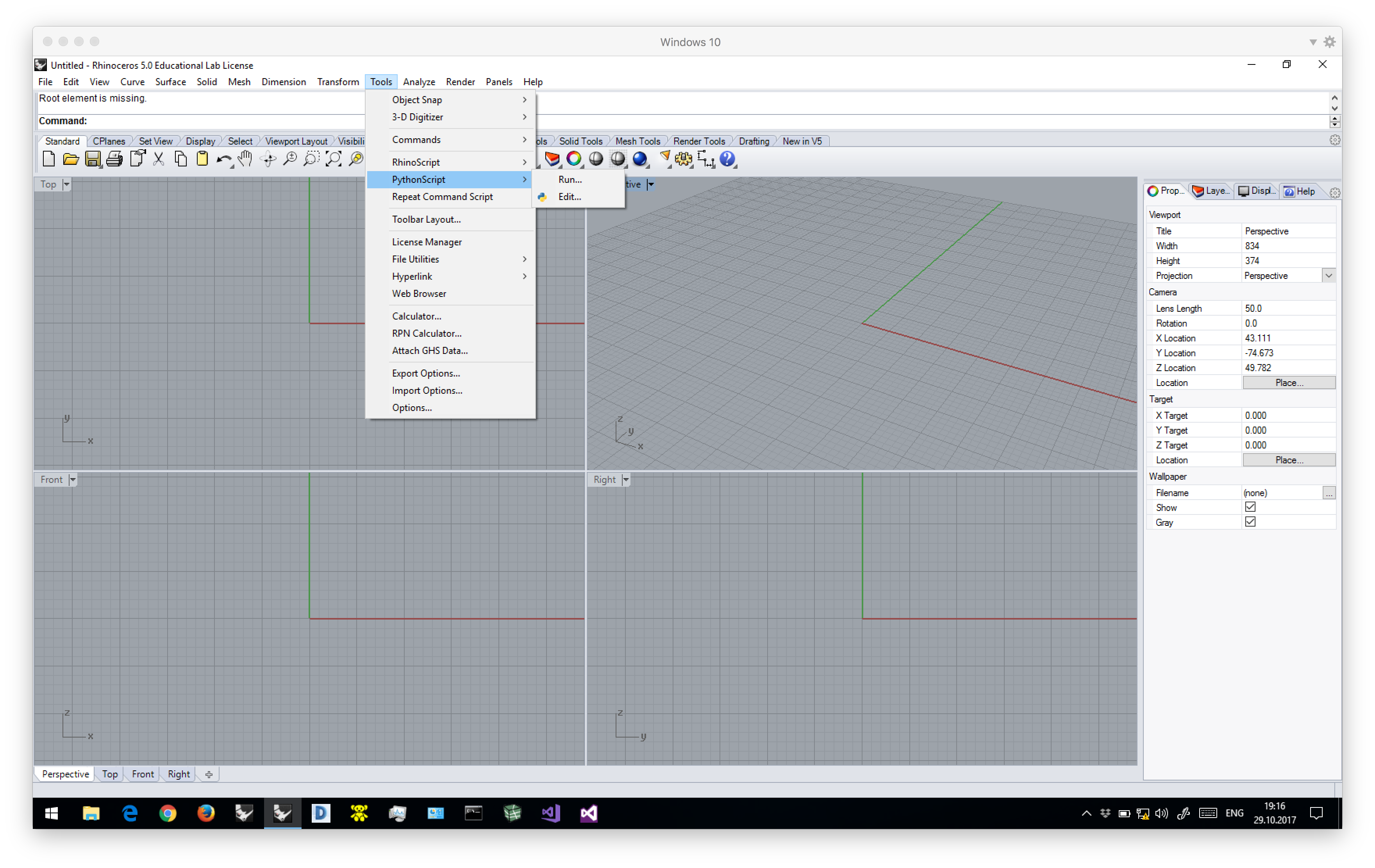Click the Shaded viewport sphere icon

(596, 159)
